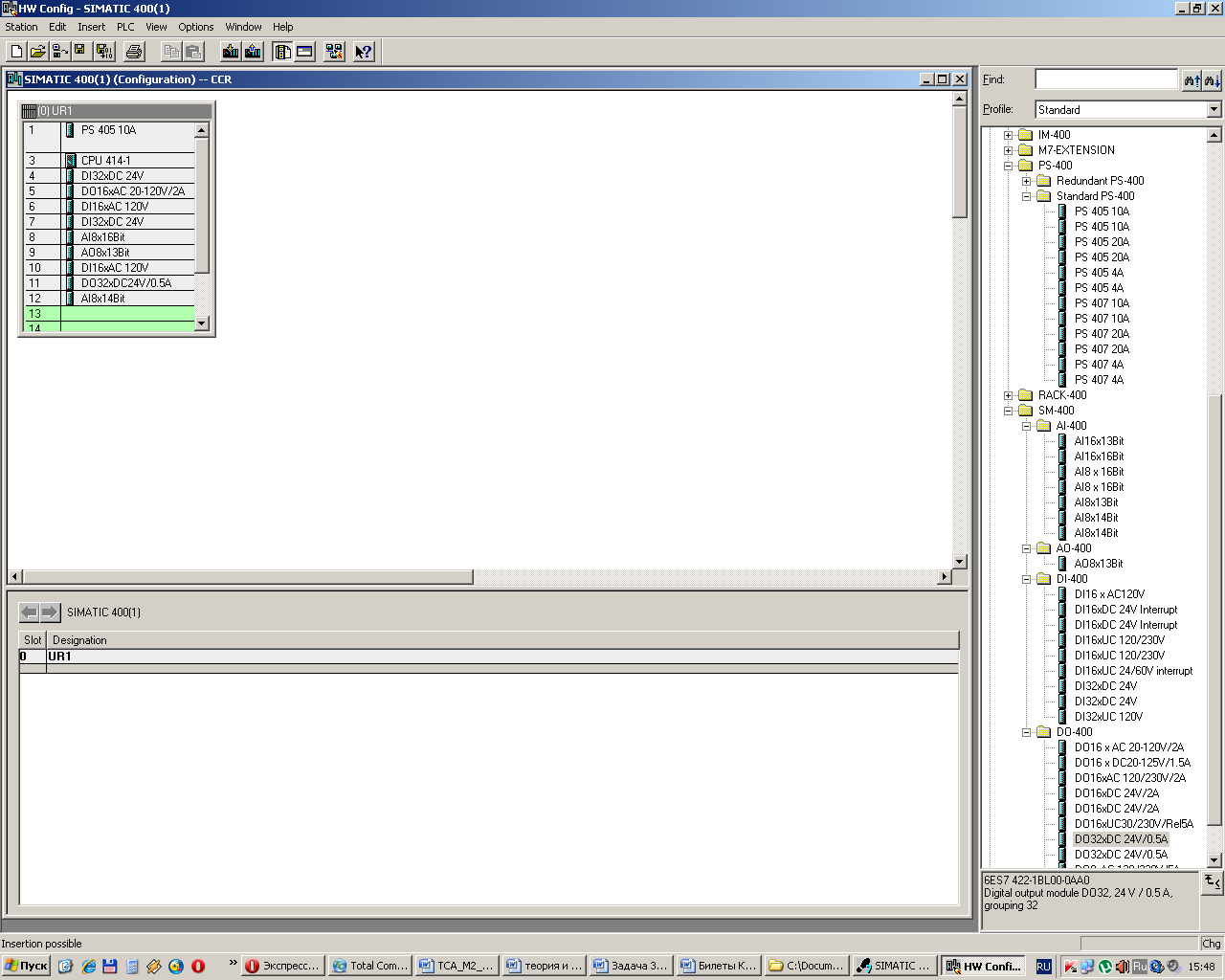Open the Options menu

pyautogui.click(x=196, y=27)
